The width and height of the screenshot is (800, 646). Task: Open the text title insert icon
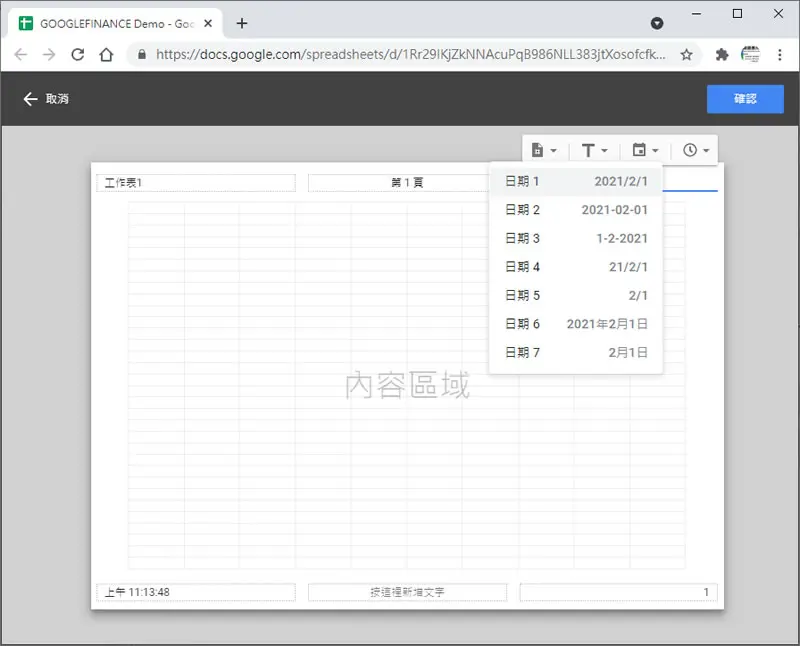pyautogui.click(x=588, y=150)
